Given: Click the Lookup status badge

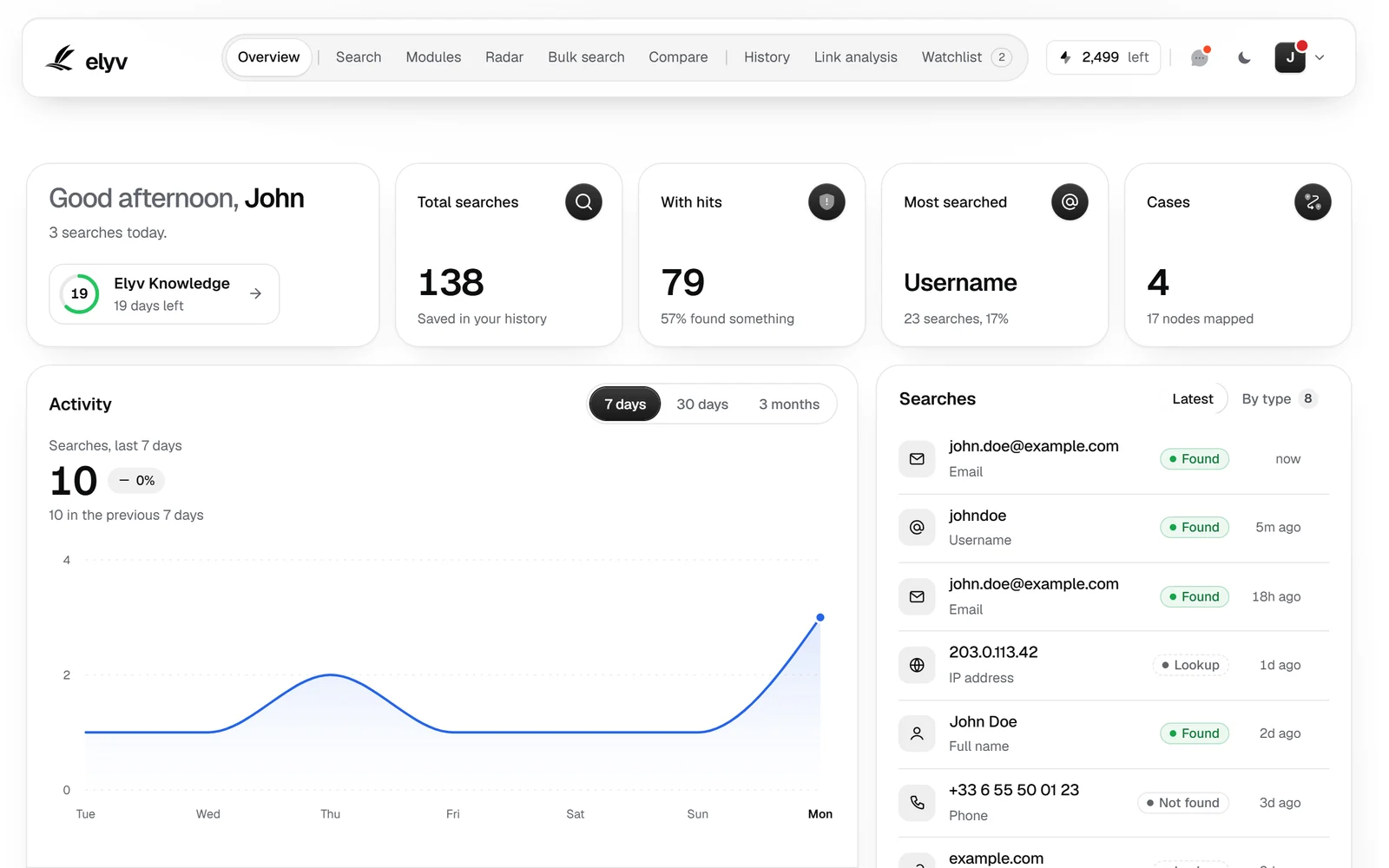Looking at the screenshot, I should click(x=1190, y=665).
